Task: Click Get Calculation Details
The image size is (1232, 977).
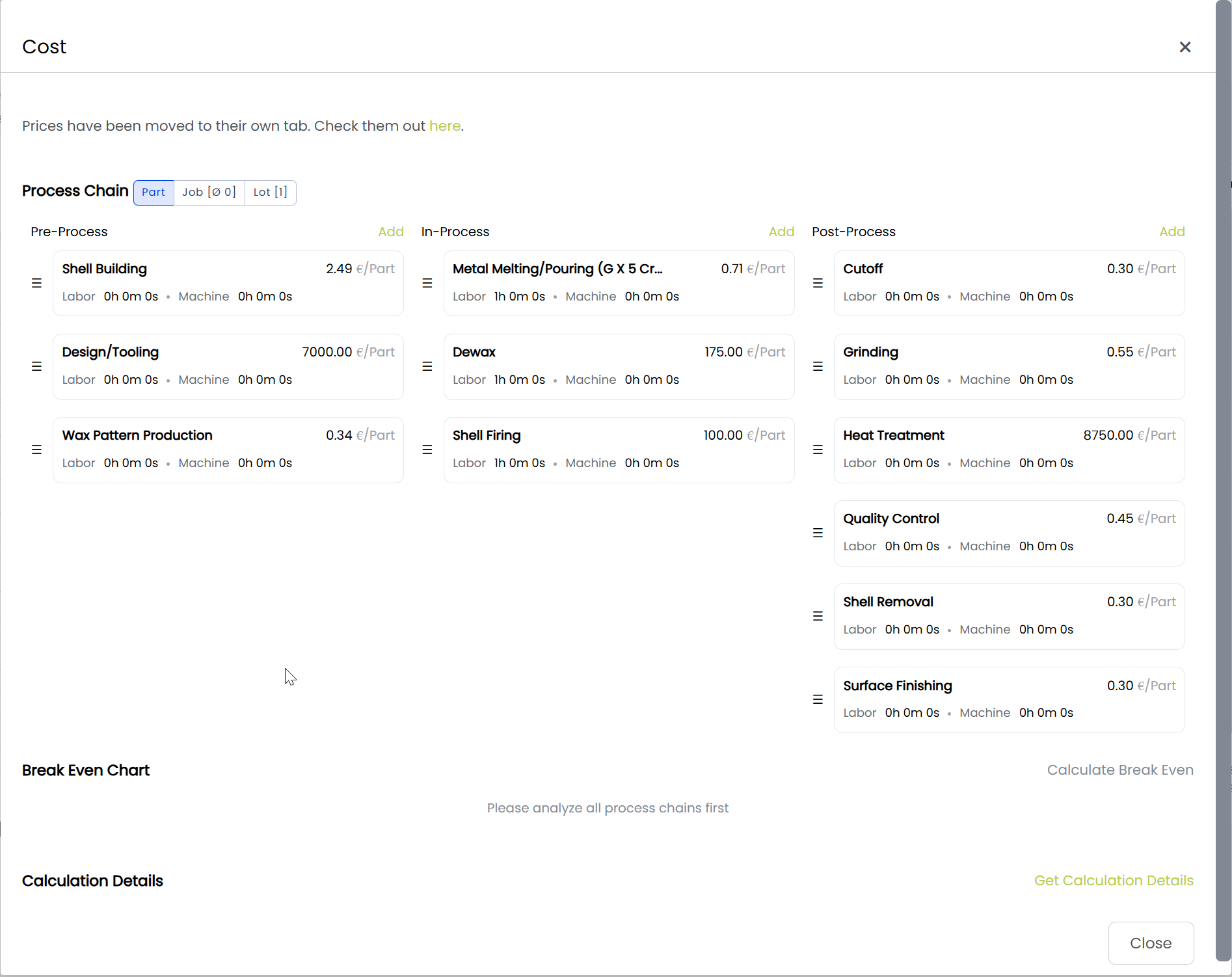Action: pyautogui.click(x=1114, y=881)
